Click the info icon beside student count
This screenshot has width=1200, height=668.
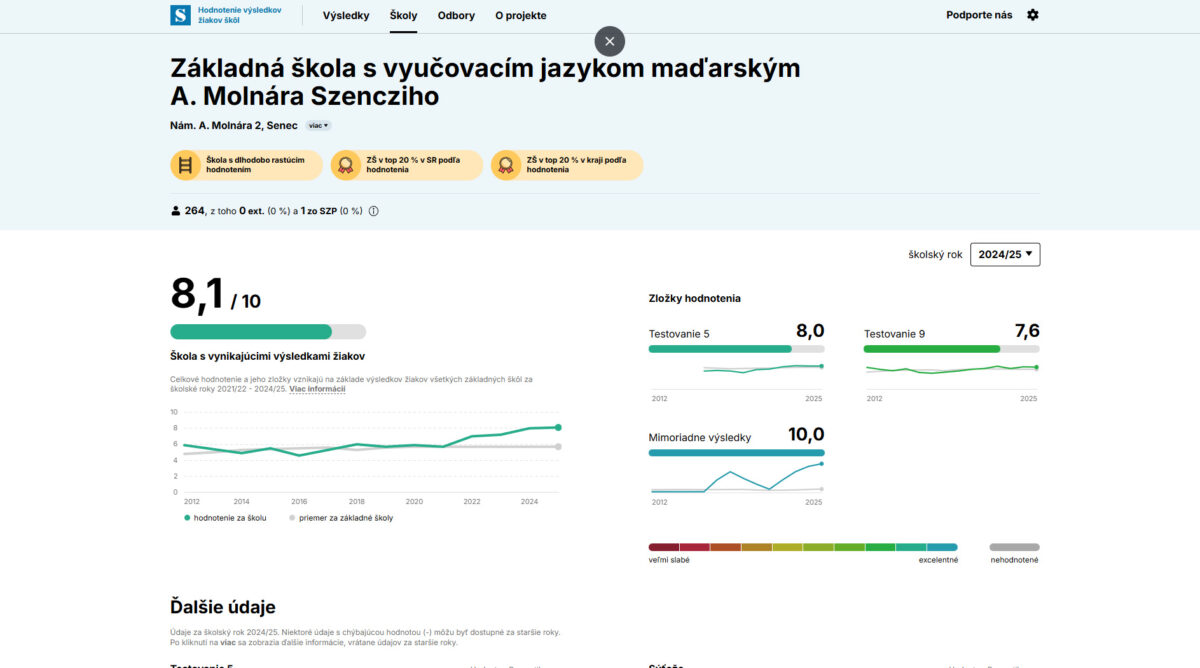click(x=374, y=211)
